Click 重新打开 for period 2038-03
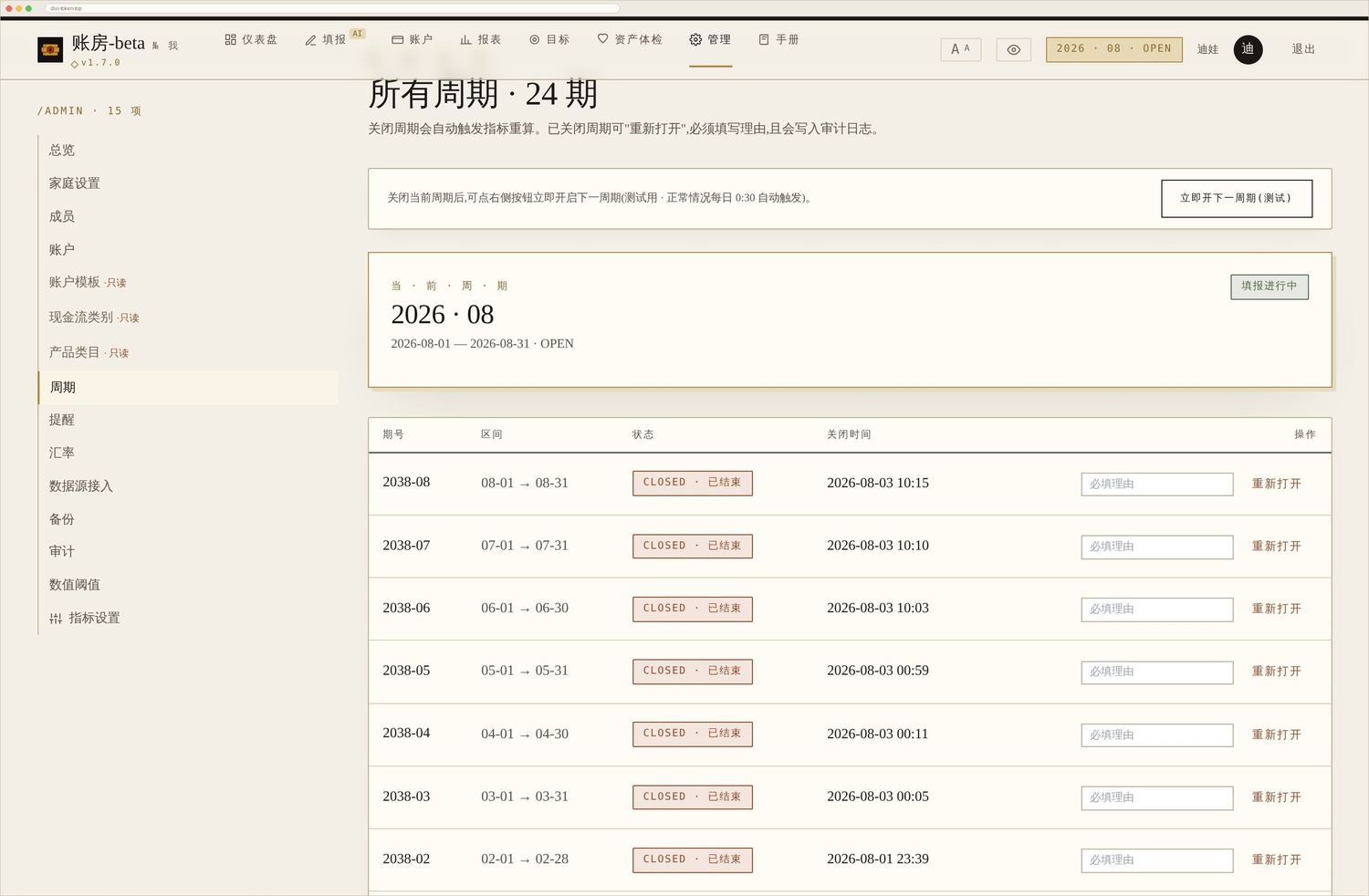 pos(1276,797)
